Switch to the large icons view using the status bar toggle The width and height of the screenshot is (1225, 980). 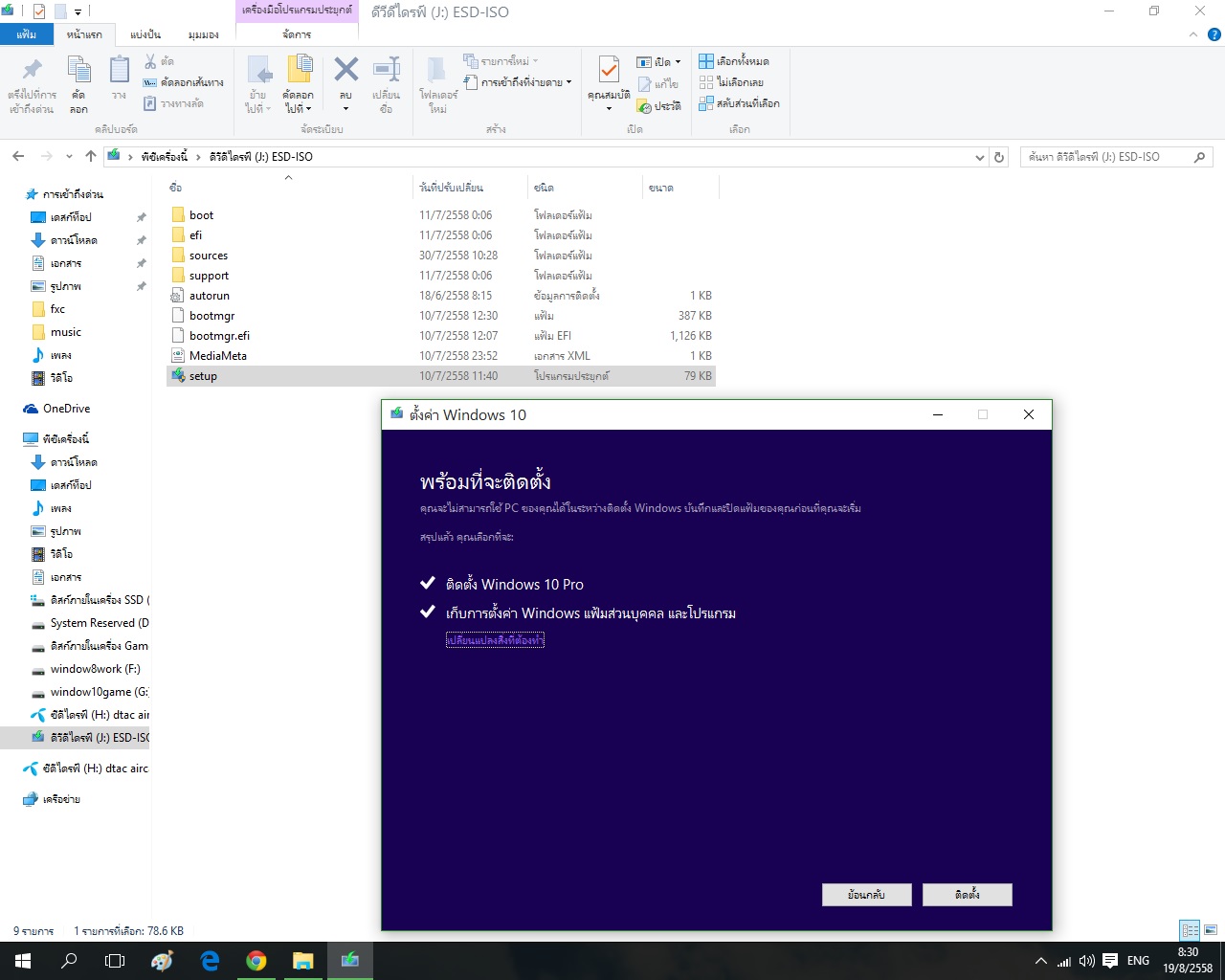coord(1211,930)
